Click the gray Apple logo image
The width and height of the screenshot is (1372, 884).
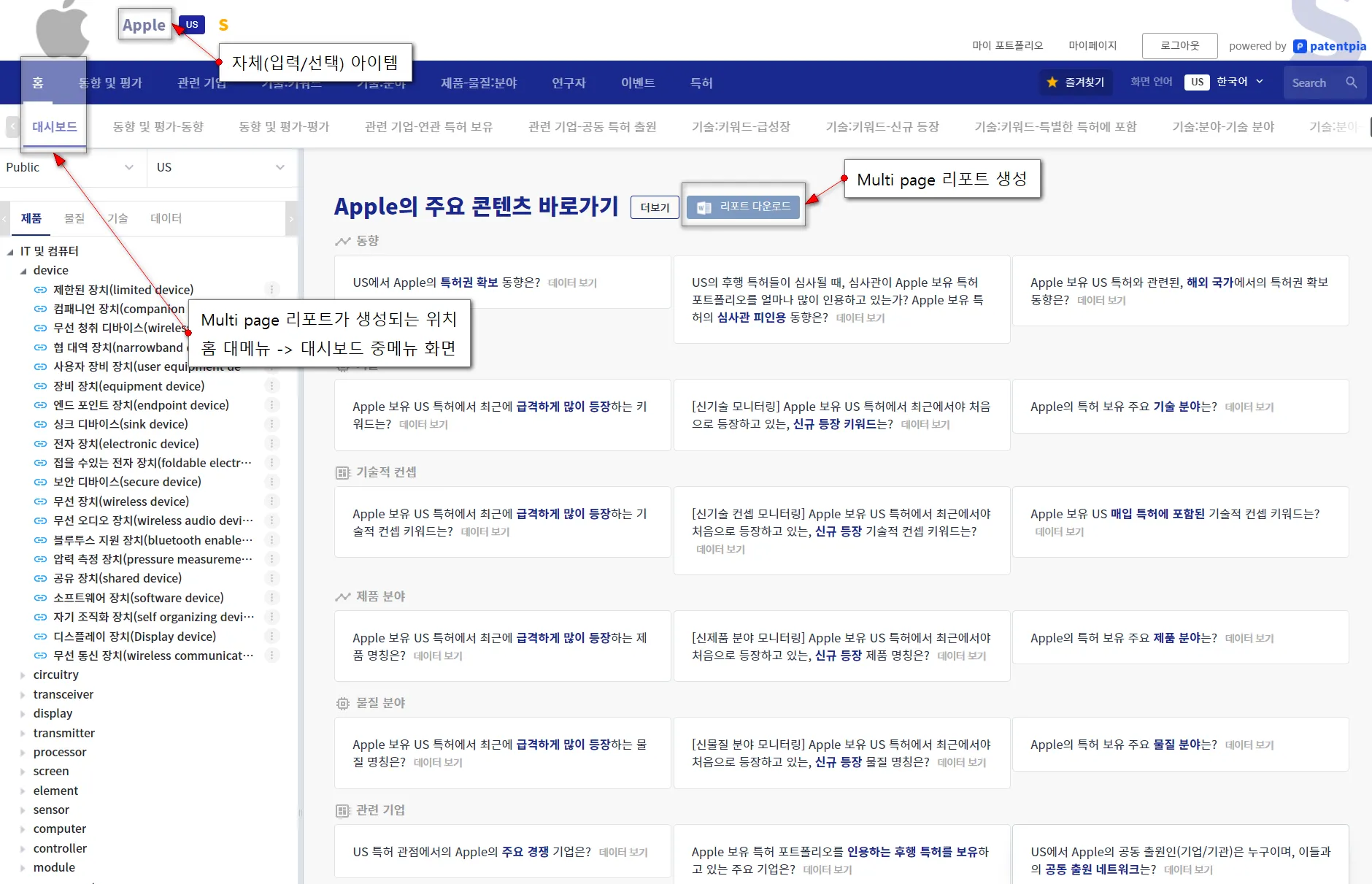click(63, 28)
